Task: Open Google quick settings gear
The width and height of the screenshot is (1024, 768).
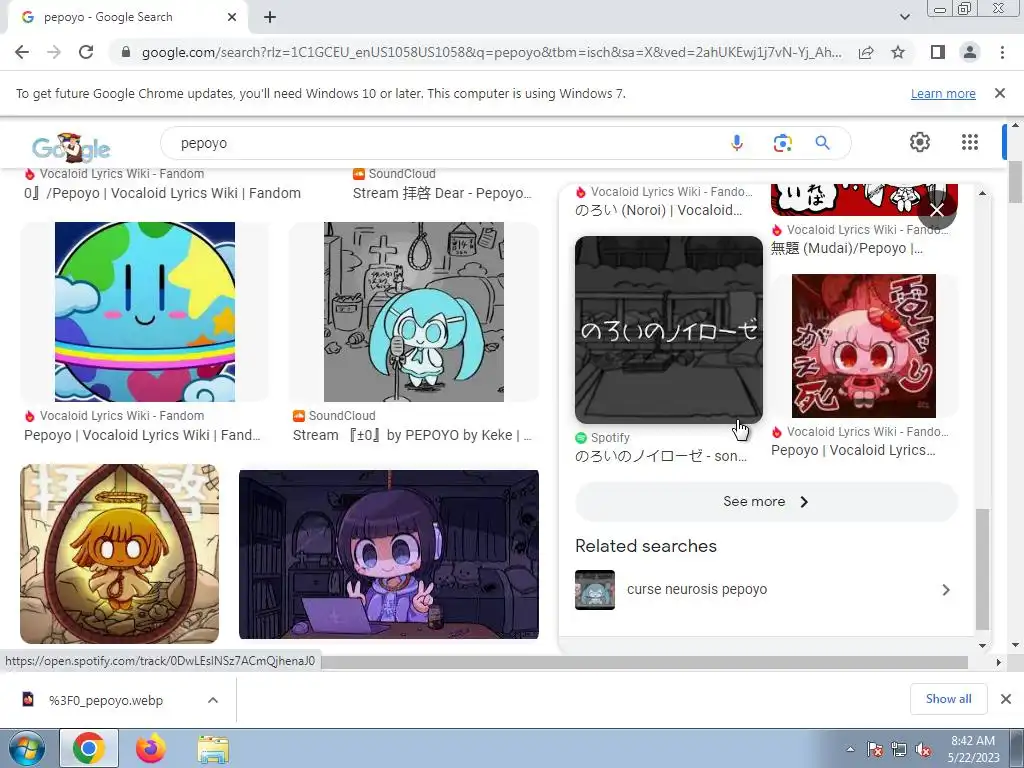Action: pyautogui.click(x=920, y=142)
